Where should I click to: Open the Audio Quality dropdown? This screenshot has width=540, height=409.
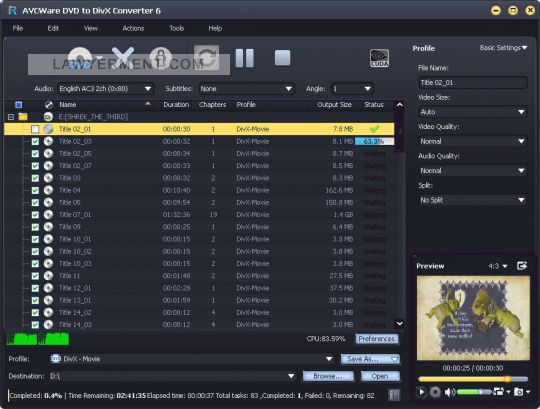click(472, 170)
